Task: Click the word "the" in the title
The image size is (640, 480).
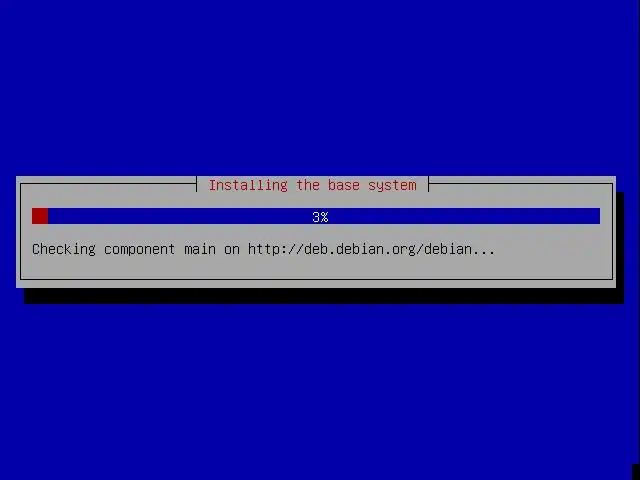Action: tap(308, 185)
